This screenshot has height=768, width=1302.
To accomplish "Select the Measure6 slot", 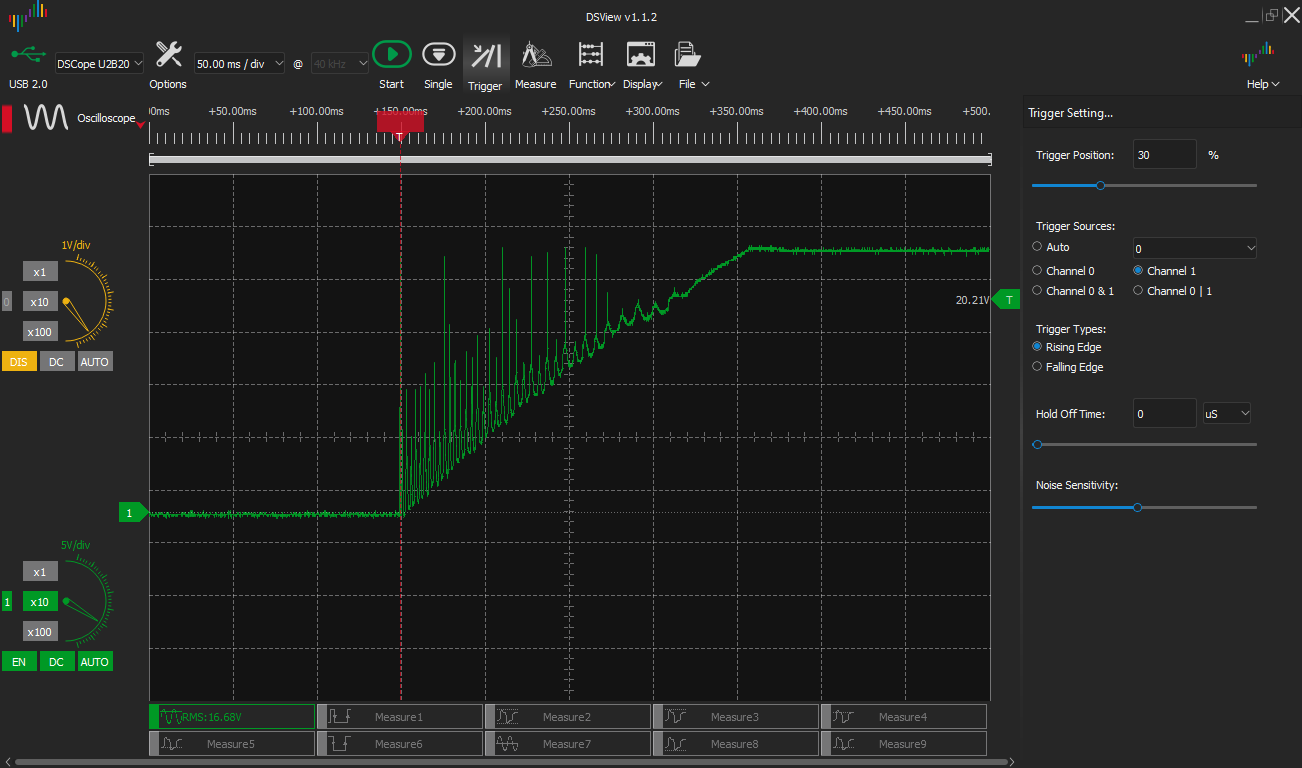I will point(400,743).
